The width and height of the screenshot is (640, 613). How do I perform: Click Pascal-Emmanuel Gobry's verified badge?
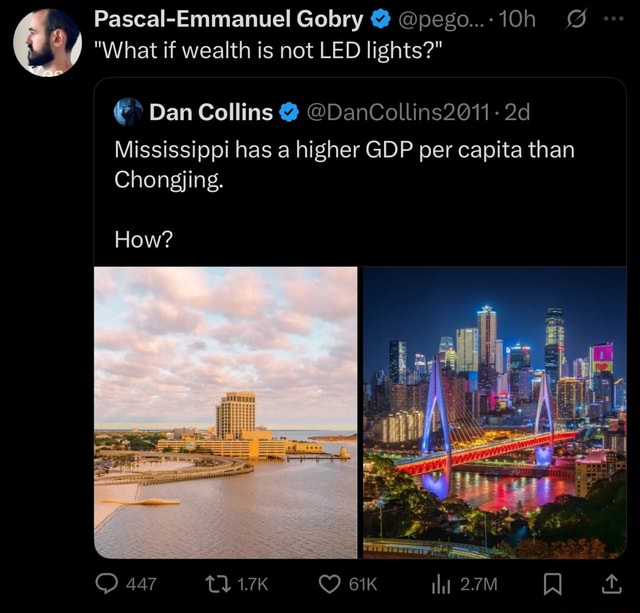pos(381,19)
